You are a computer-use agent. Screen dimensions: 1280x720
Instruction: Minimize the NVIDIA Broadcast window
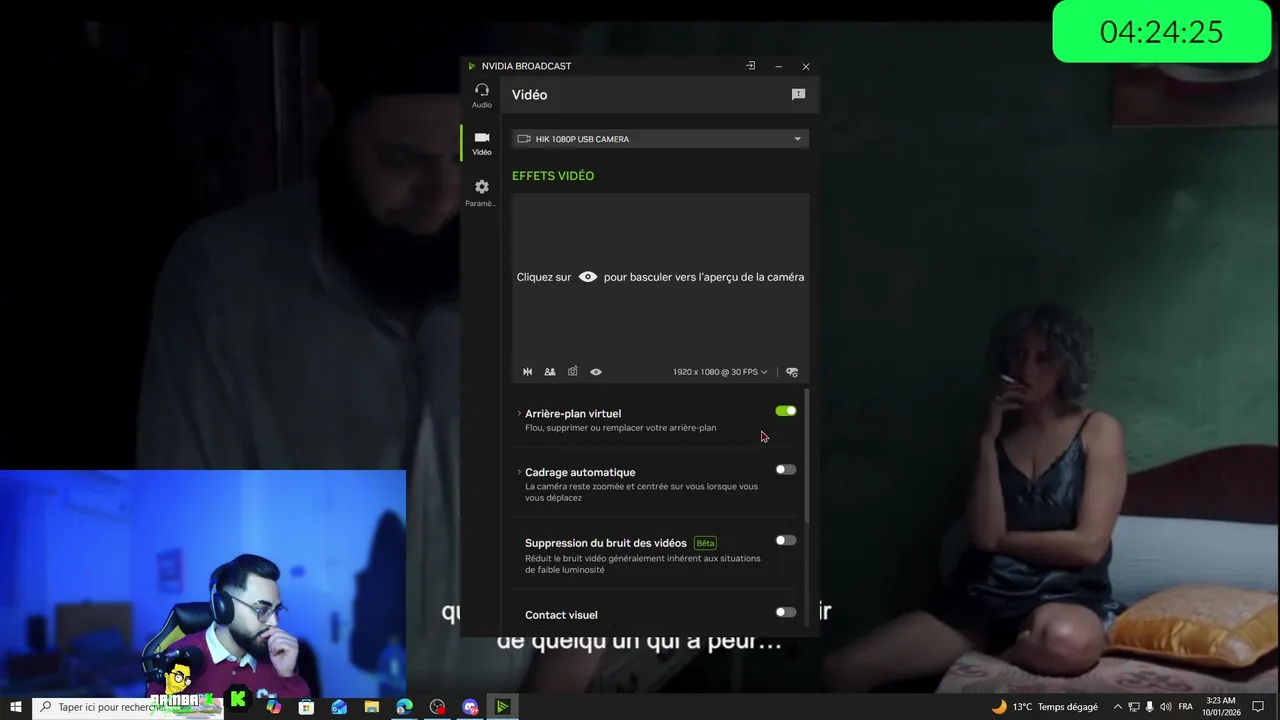(x=778, y=66)
